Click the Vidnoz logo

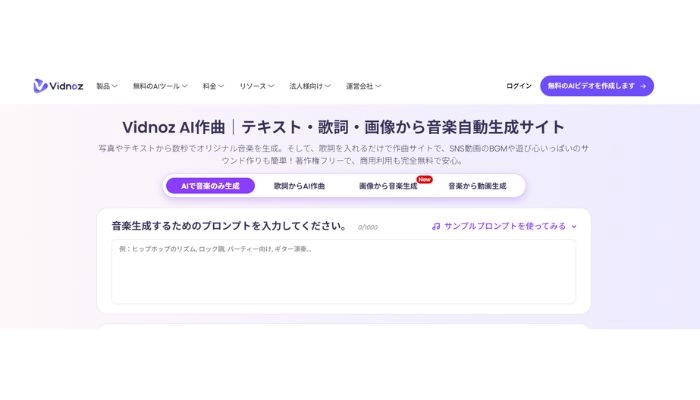pyautogui.click(x=58, y=86)
